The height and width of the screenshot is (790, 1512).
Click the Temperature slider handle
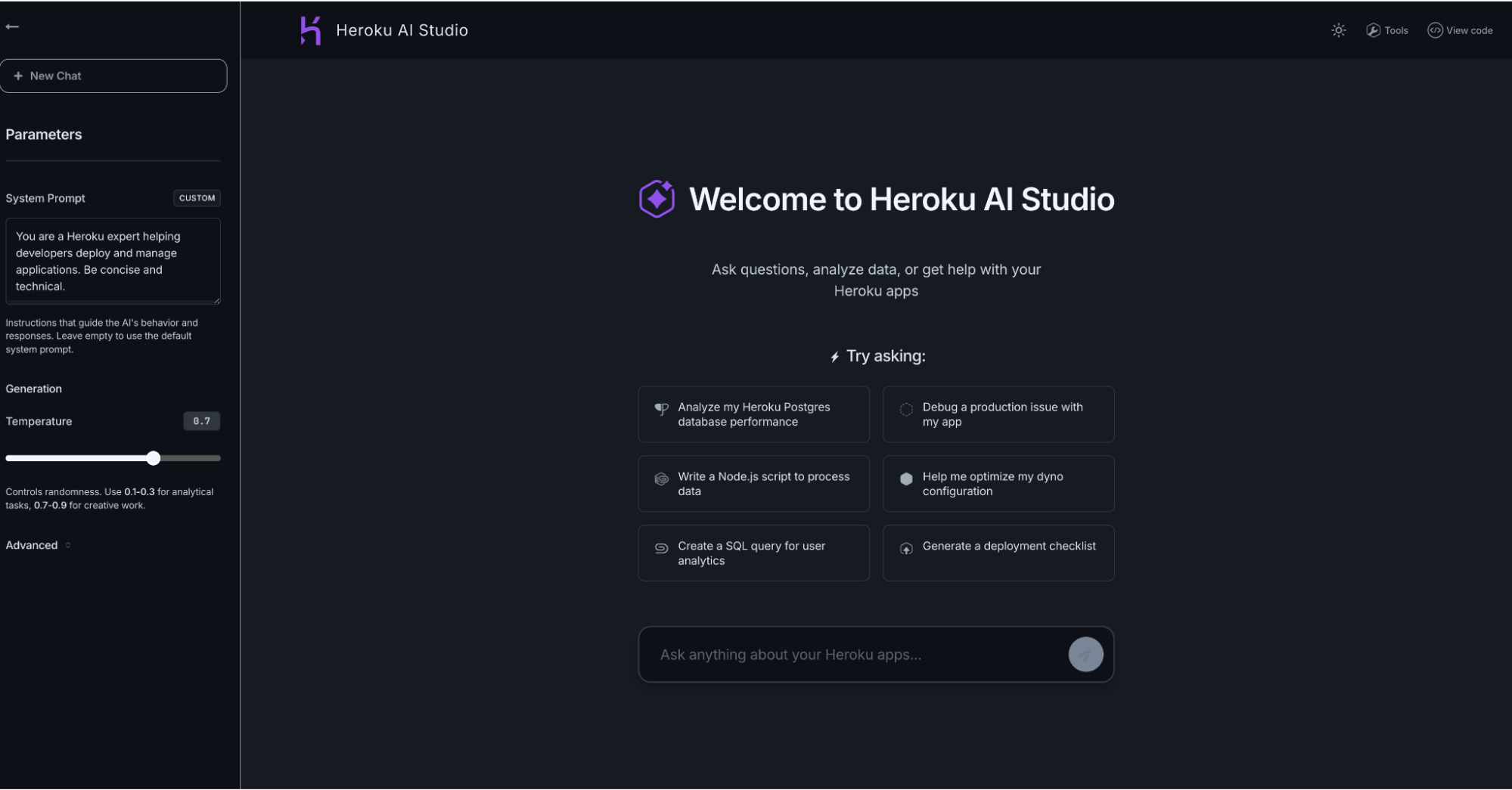154,458
